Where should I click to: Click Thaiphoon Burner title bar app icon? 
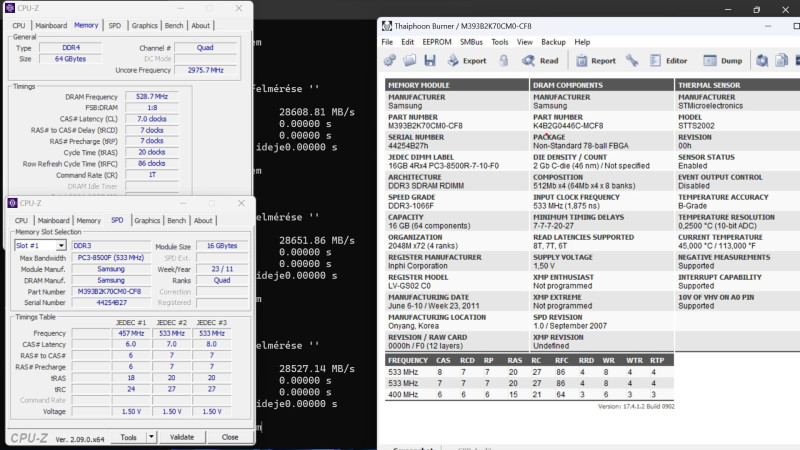pyautogui.click(x=387, y=26)
